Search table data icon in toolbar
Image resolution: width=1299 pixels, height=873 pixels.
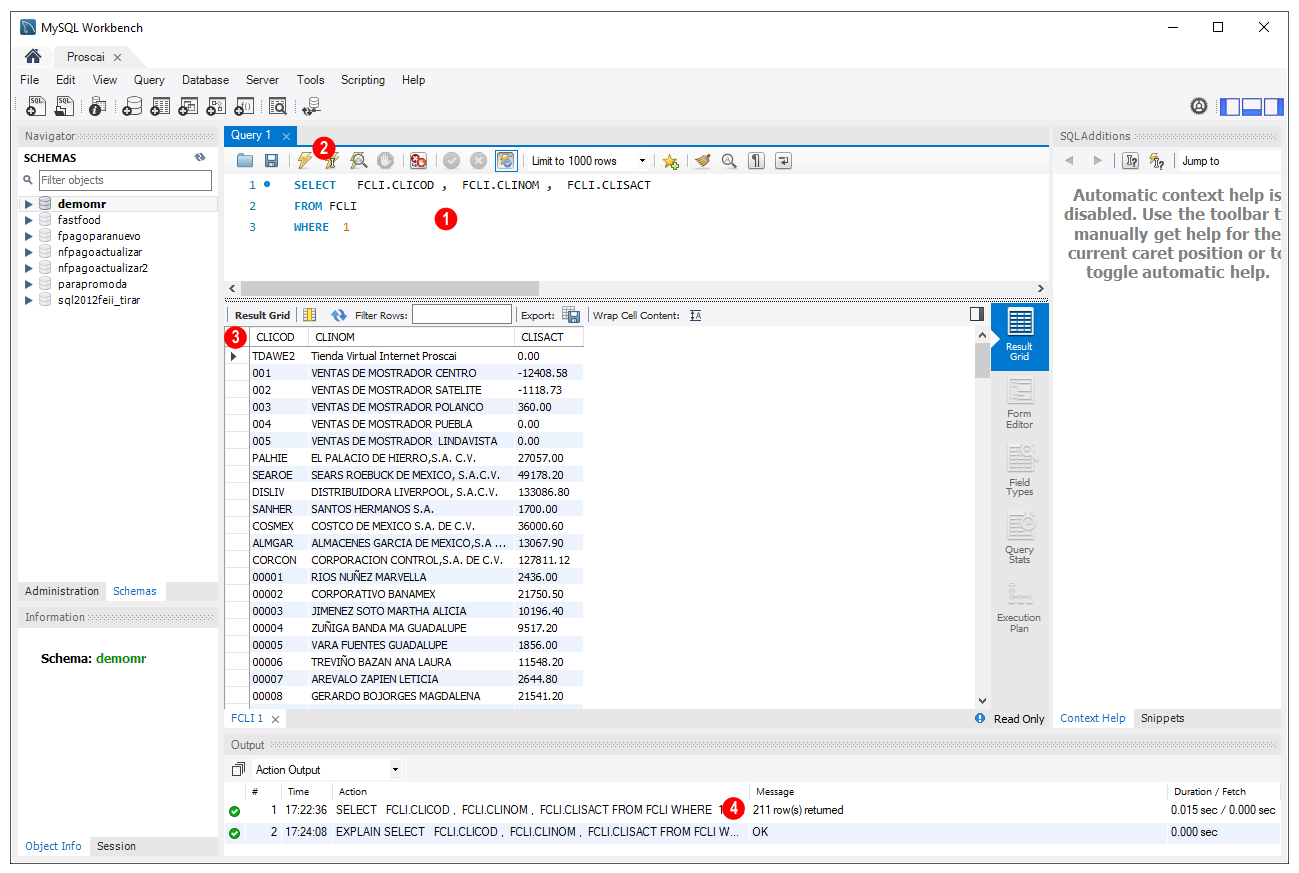(x=278, y=106)
